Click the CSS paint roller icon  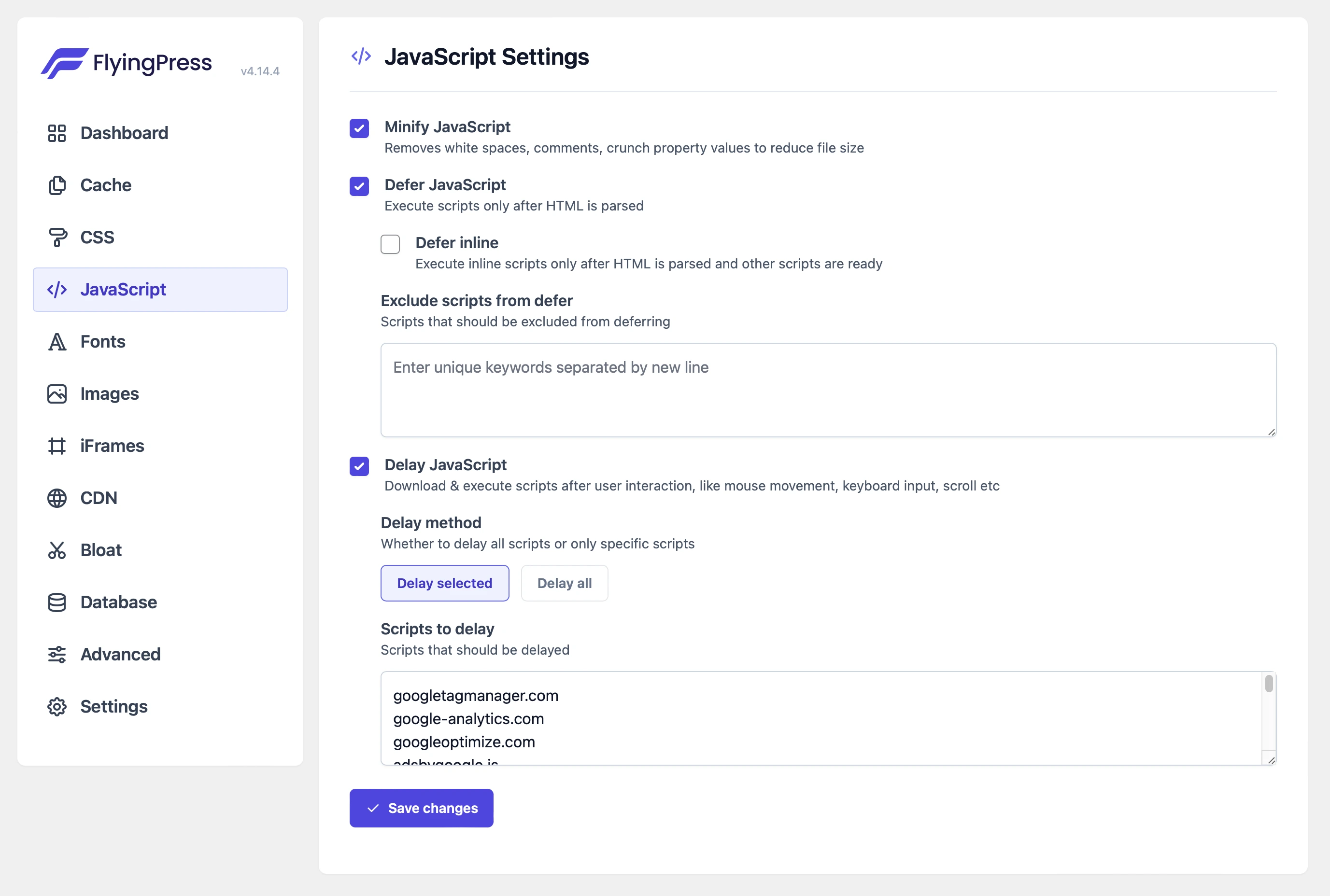(57, 237)
